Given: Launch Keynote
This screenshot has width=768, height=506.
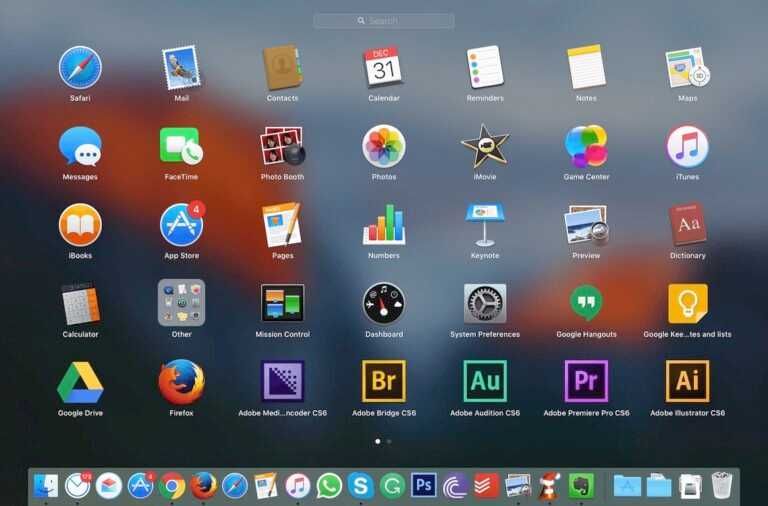Looking at the screenshot, I should [485, 225].
